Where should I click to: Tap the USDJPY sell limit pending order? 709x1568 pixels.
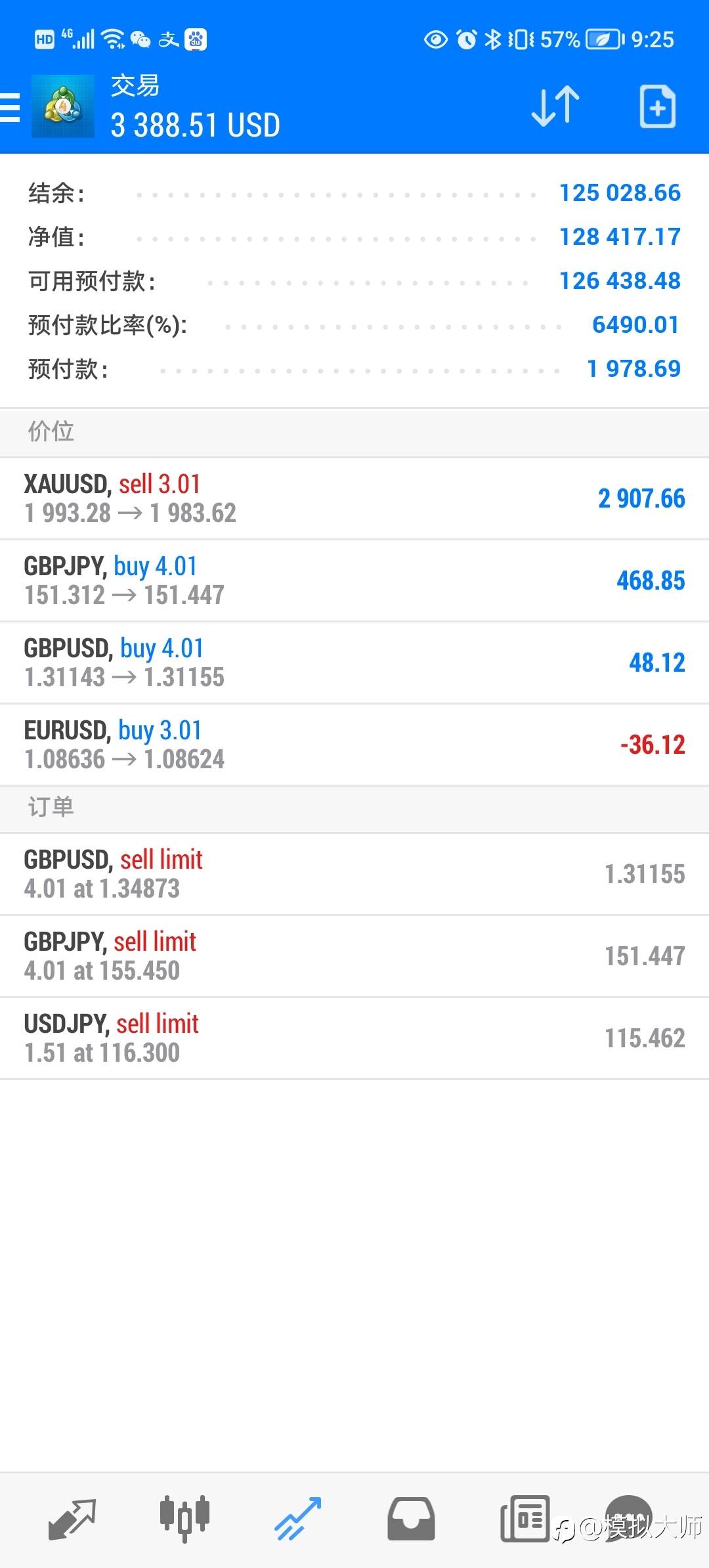(354, 1039)
